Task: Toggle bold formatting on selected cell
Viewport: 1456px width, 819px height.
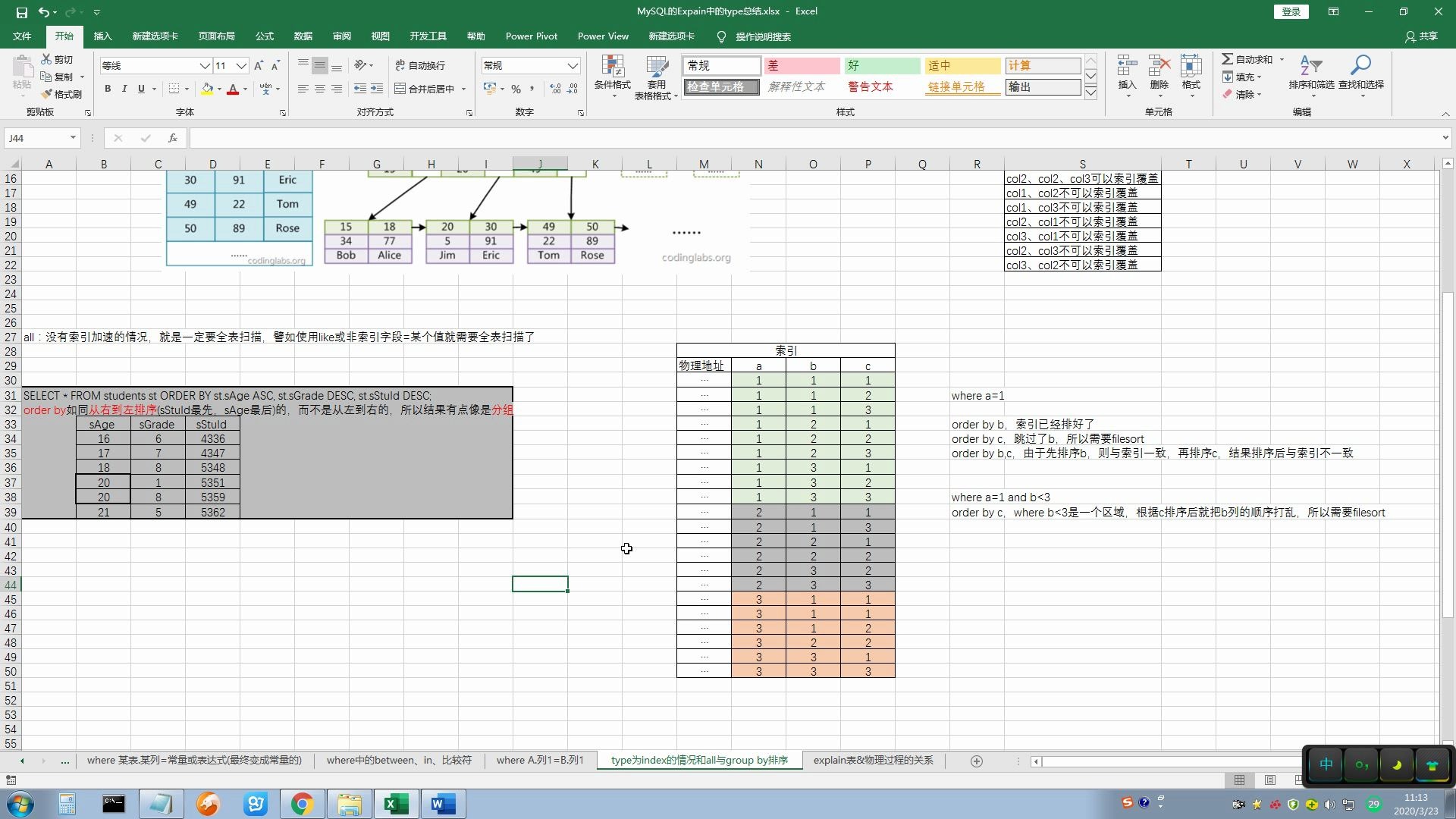Action: point(108,88)
